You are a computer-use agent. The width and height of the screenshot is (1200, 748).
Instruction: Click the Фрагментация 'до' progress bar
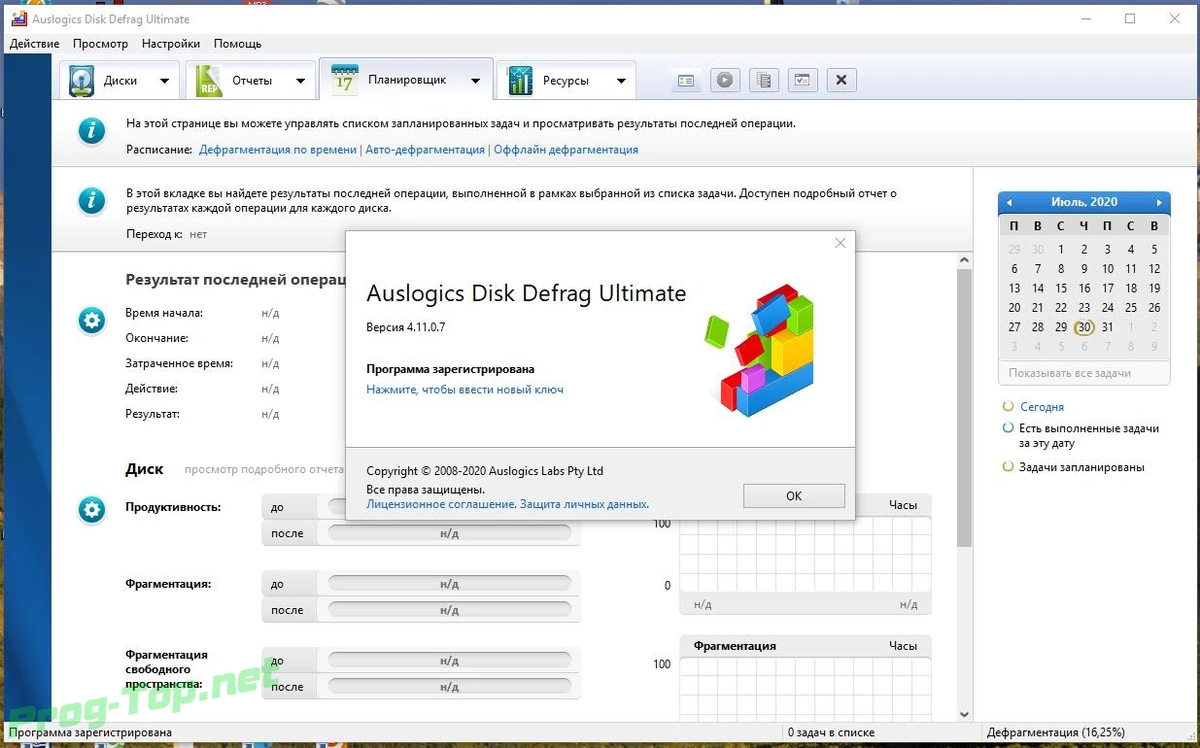[449, 584]
